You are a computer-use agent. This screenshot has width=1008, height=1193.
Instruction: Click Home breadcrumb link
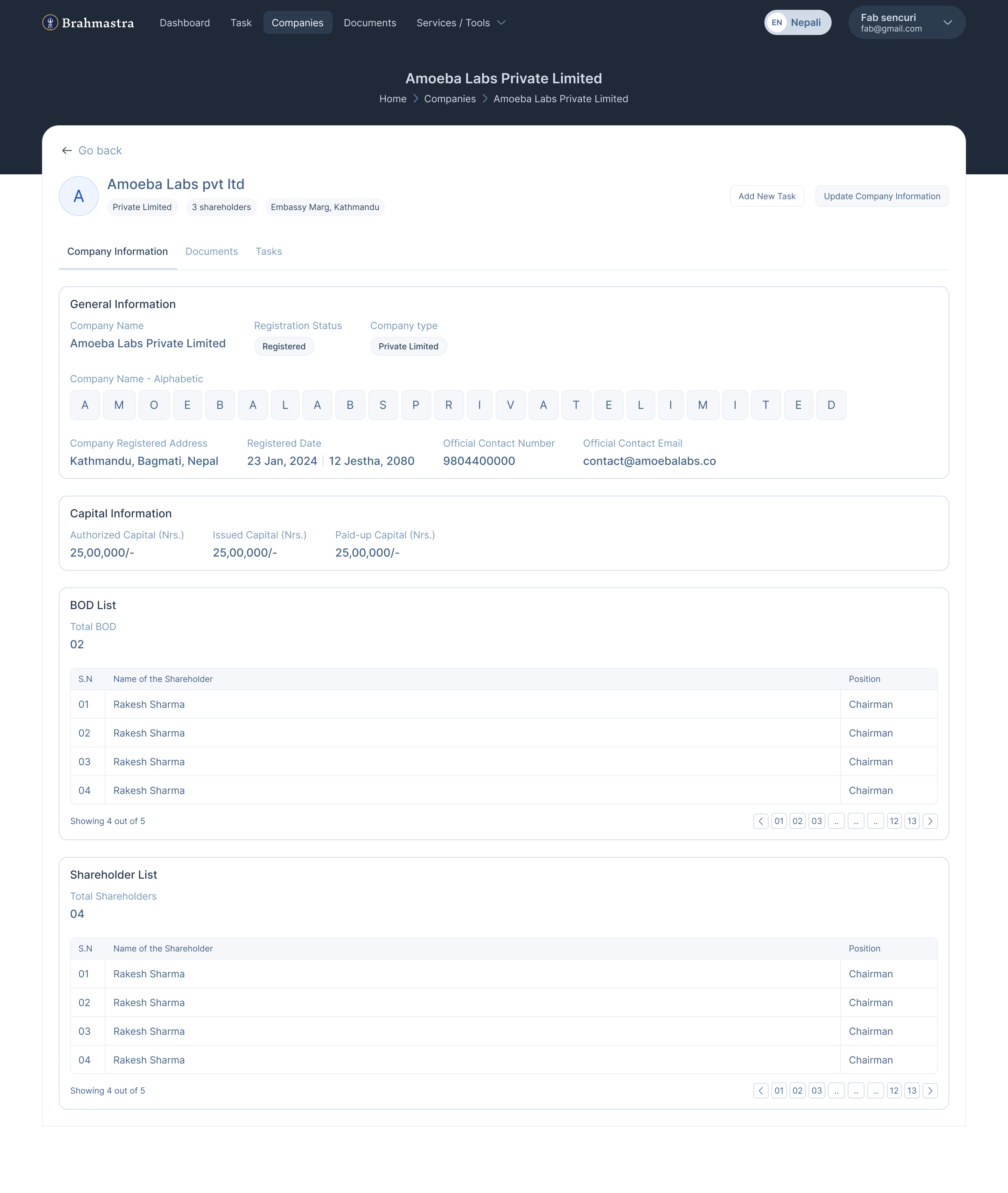tap(393, 99)
